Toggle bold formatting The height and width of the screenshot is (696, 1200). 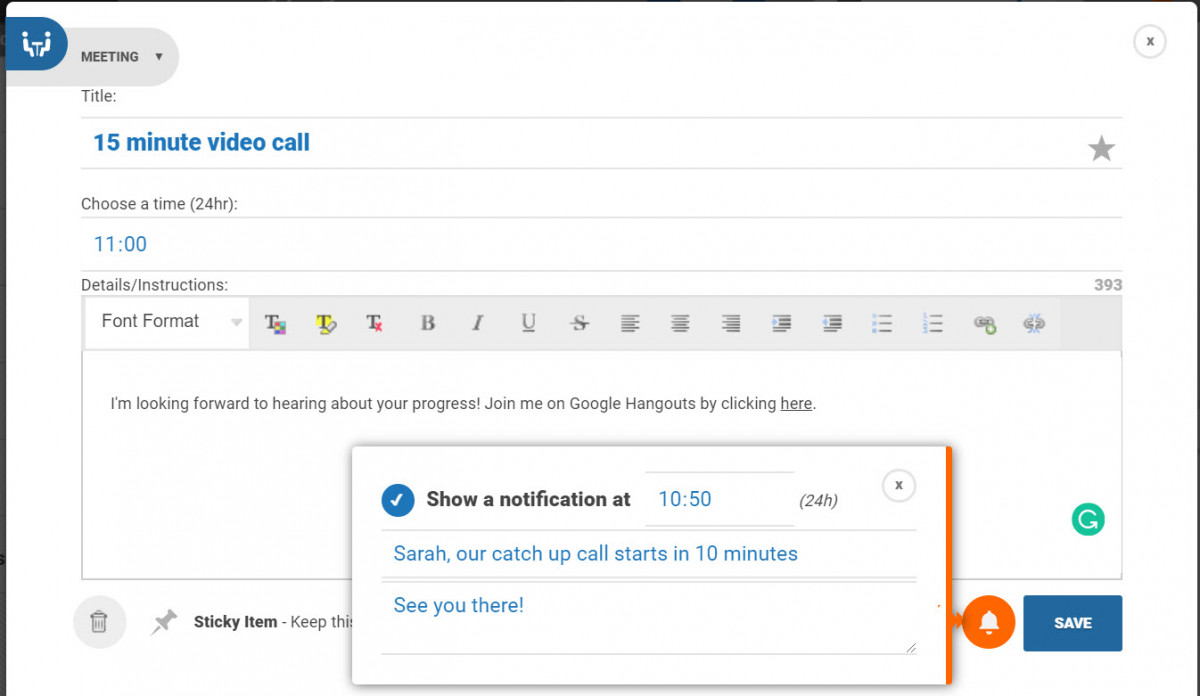click(428, 323)
